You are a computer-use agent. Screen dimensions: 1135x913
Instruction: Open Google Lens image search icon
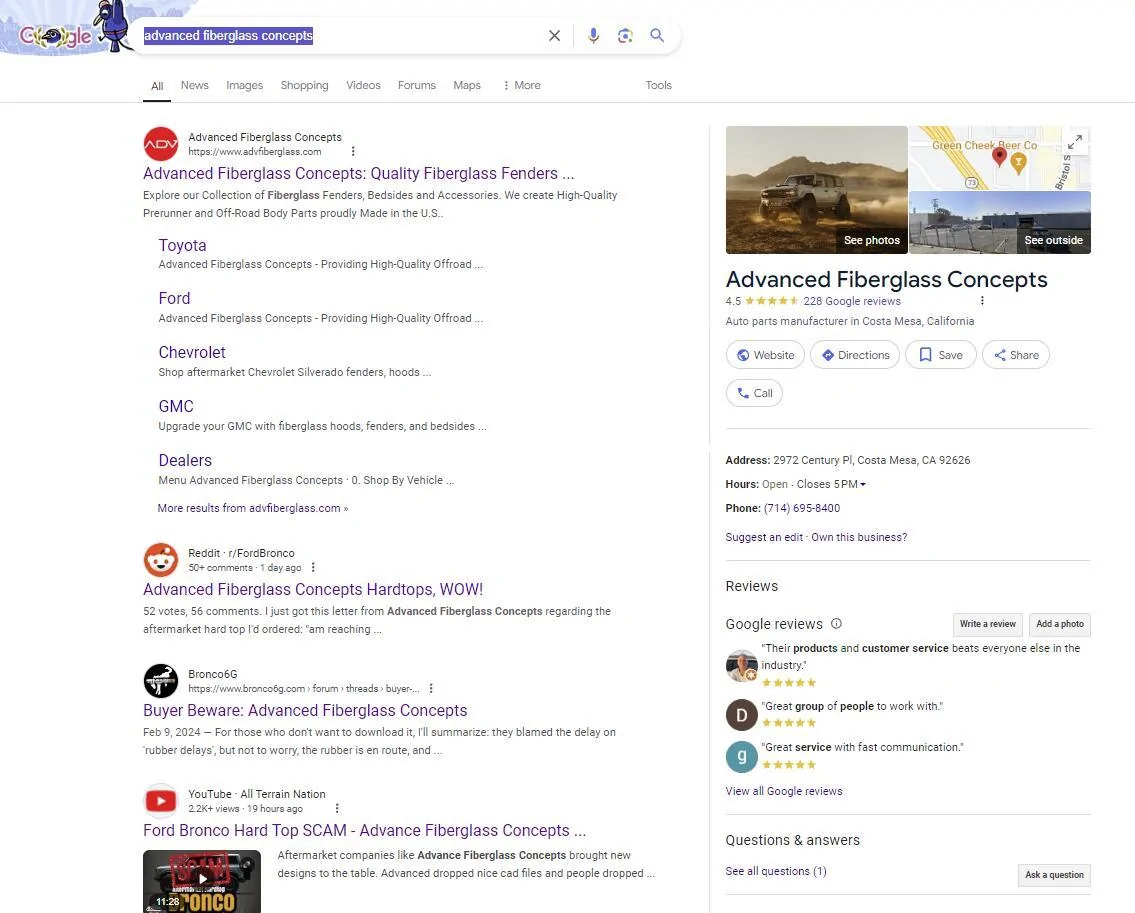[x=625, y=35]
